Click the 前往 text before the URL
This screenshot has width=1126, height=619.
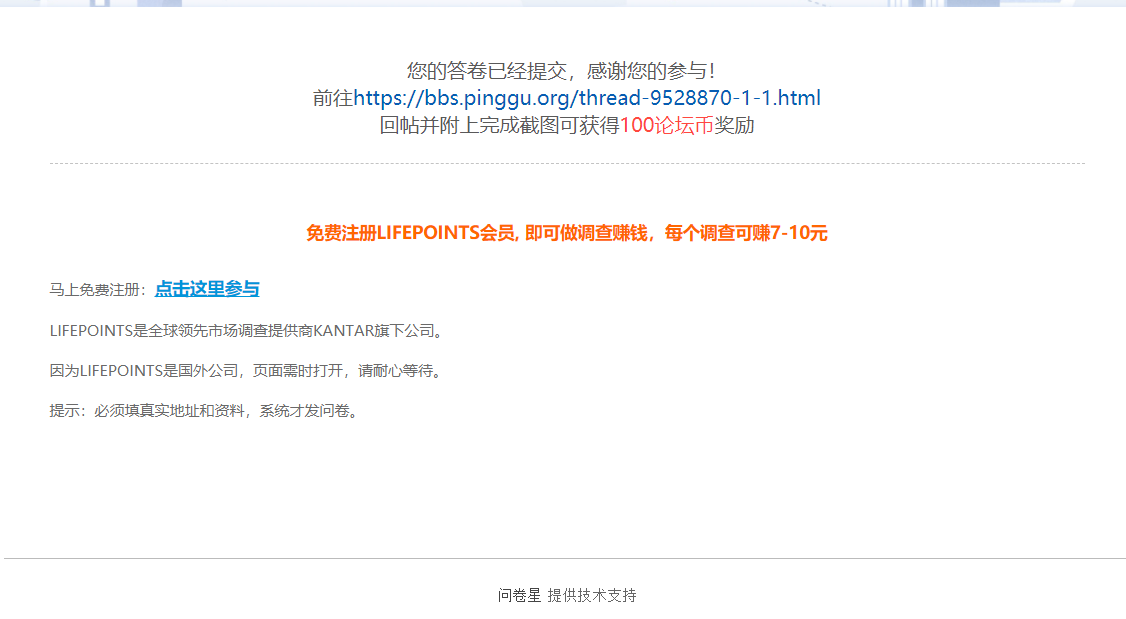(x=332, y=98)
